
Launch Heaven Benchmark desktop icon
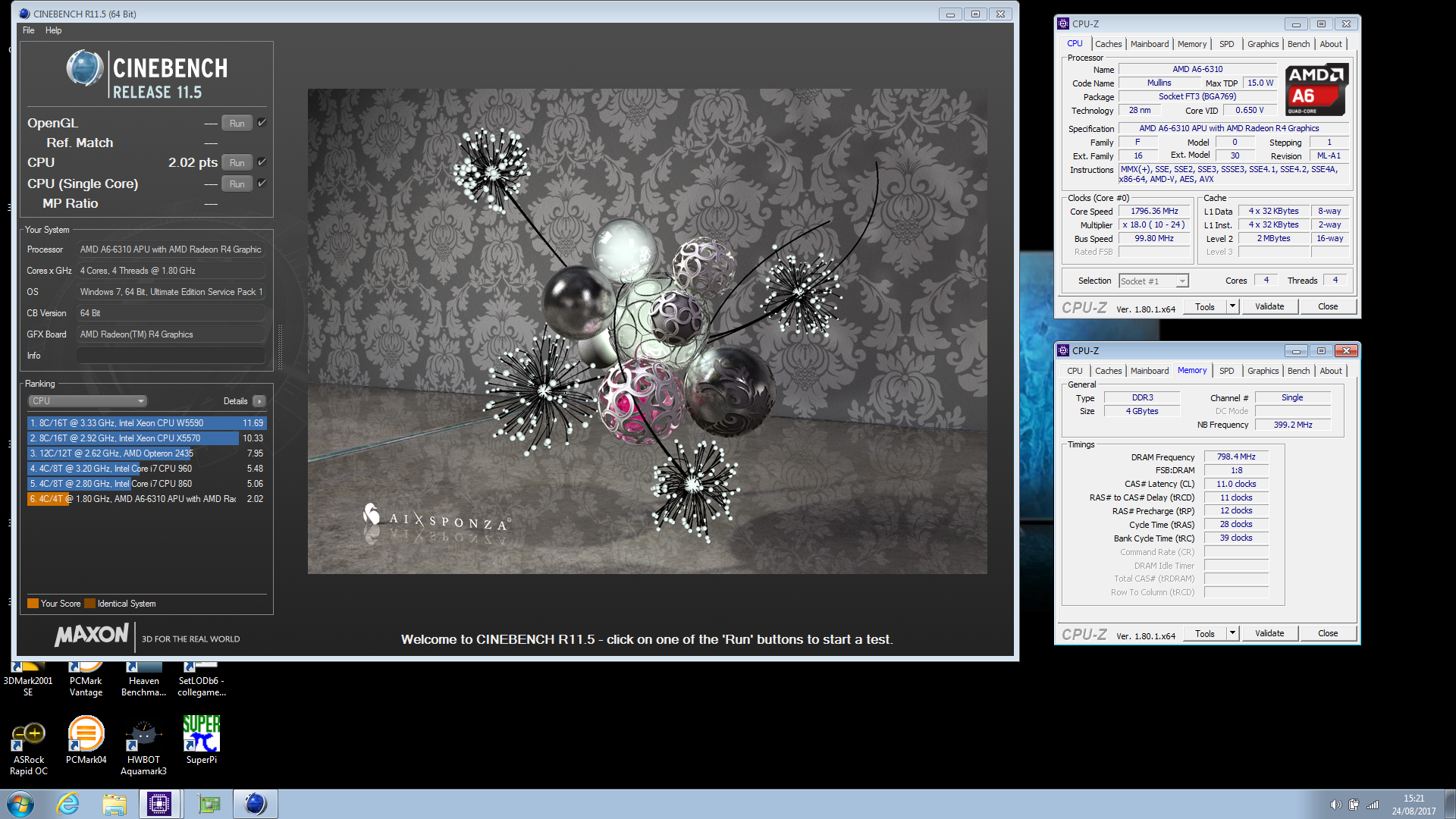point(143,679)
